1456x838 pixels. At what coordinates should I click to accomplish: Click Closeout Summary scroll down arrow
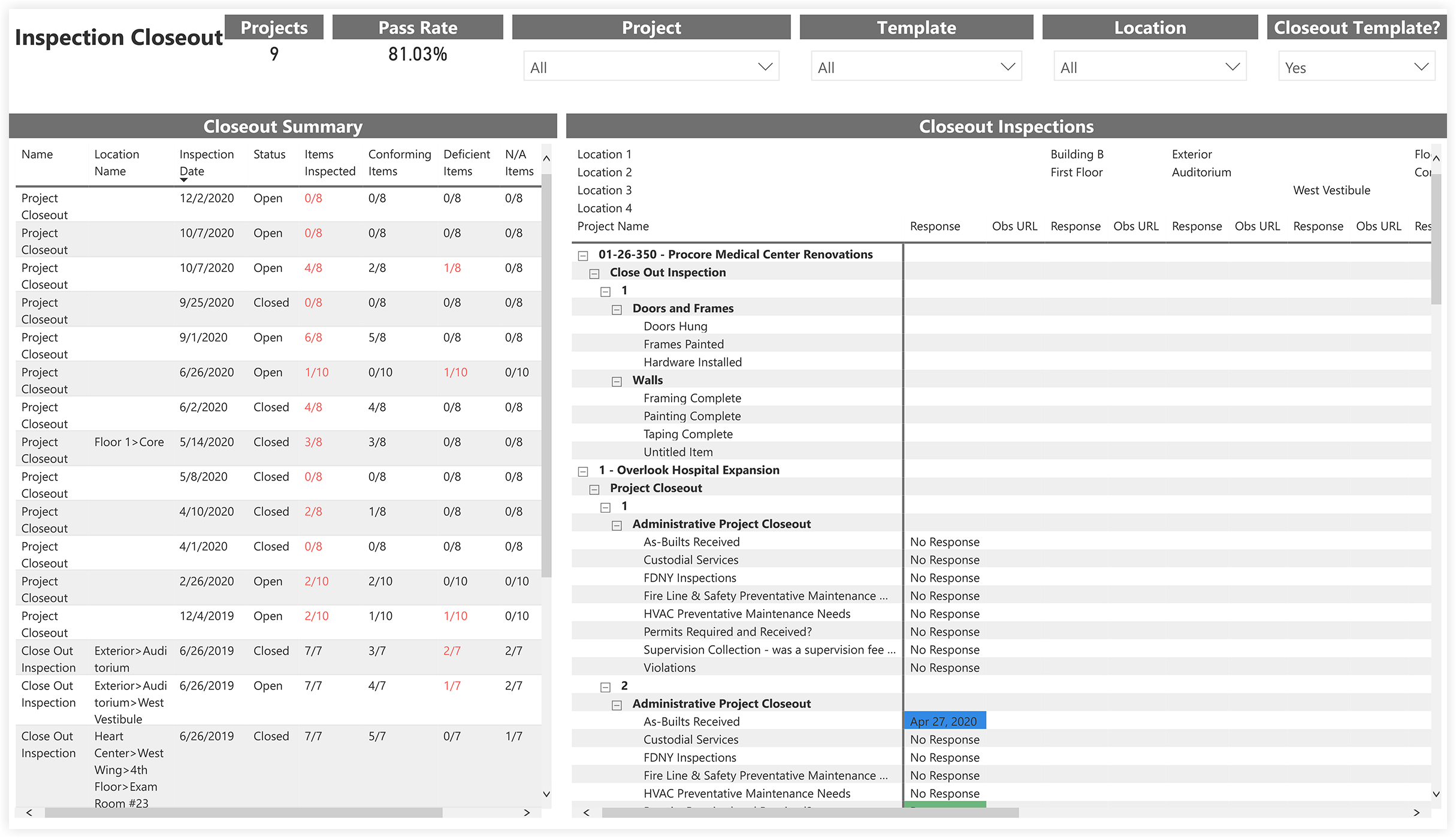click(546, 794)
